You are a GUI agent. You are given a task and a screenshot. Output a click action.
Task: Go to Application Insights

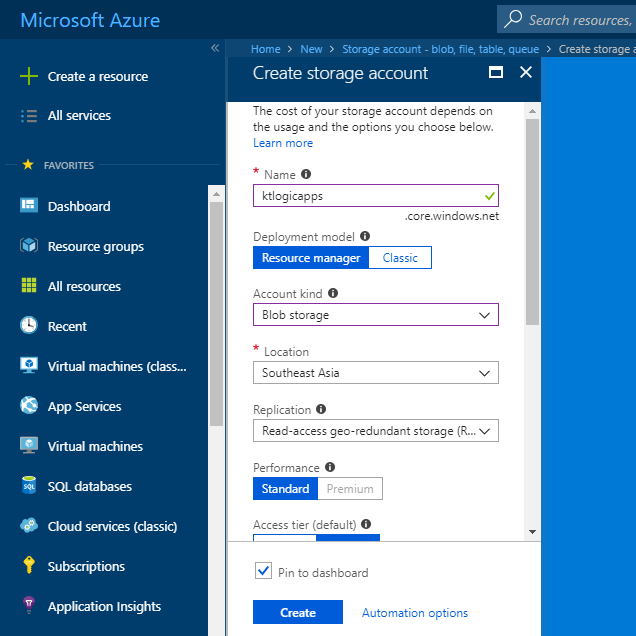coord(104,606)
